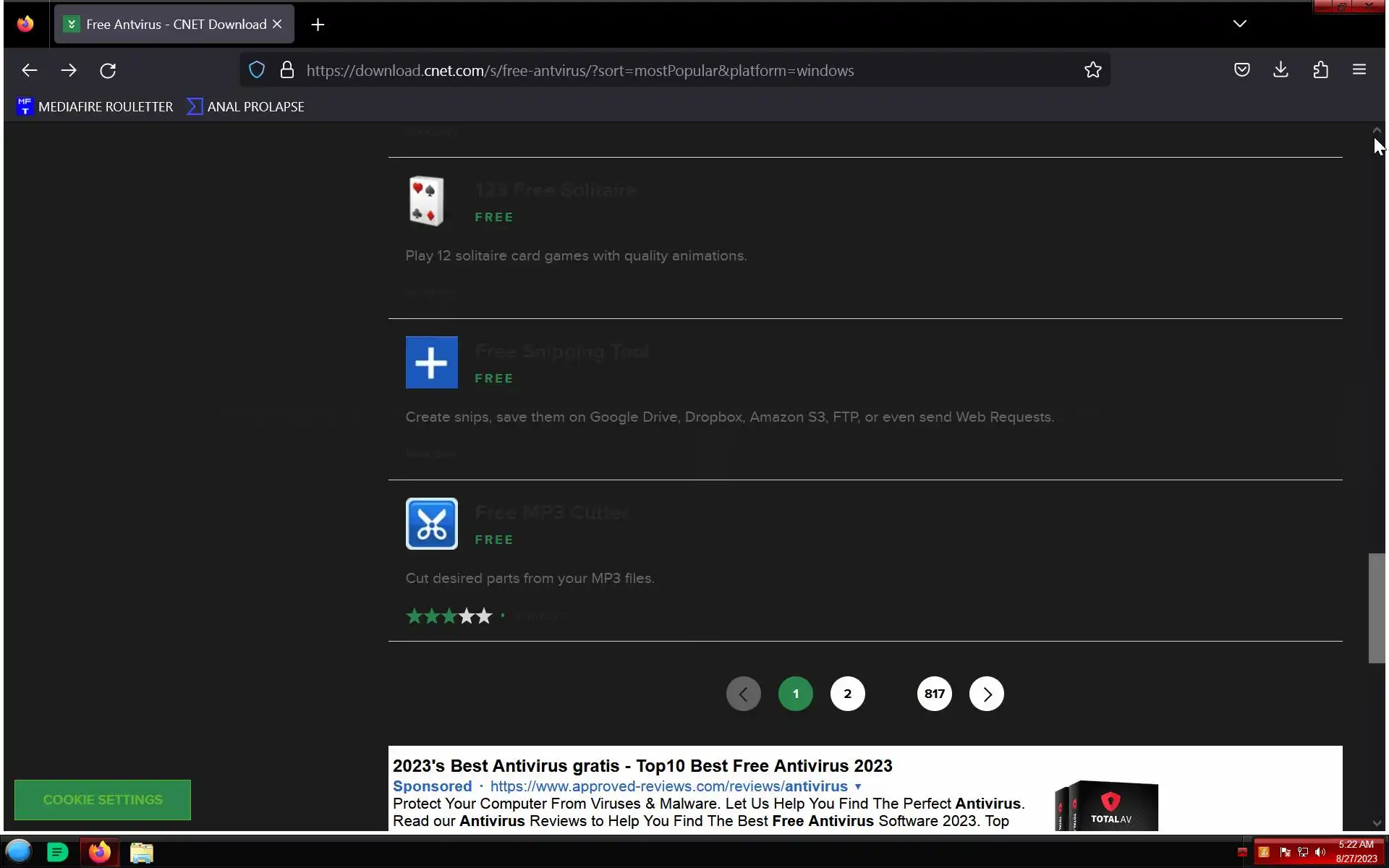This screenshot has height=868, width=1389.
Task: Open the Save to Pocket icon
Action: pyautogui.click(x=1241, y=70)
